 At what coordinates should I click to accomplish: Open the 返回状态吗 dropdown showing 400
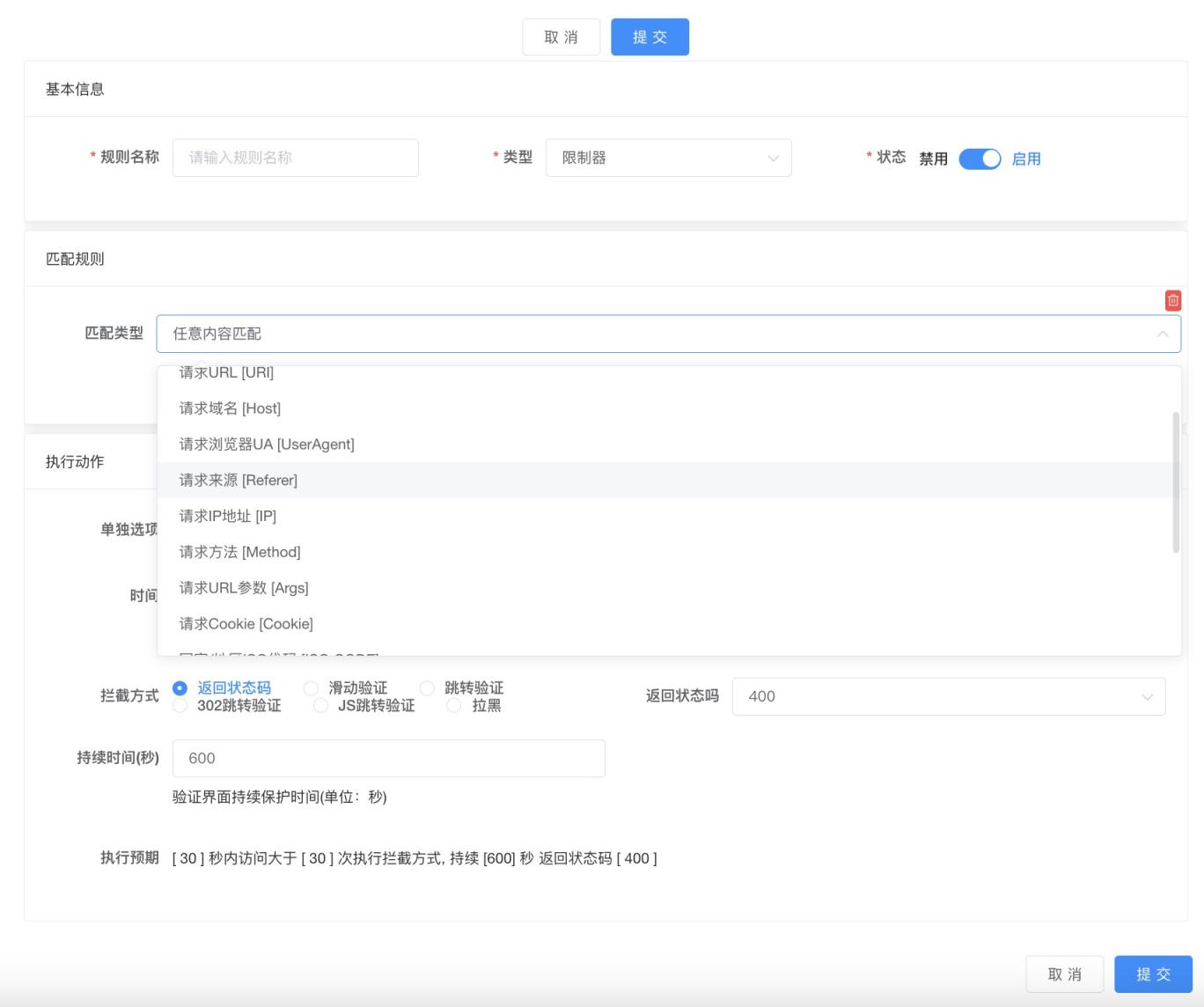(947, 696)
